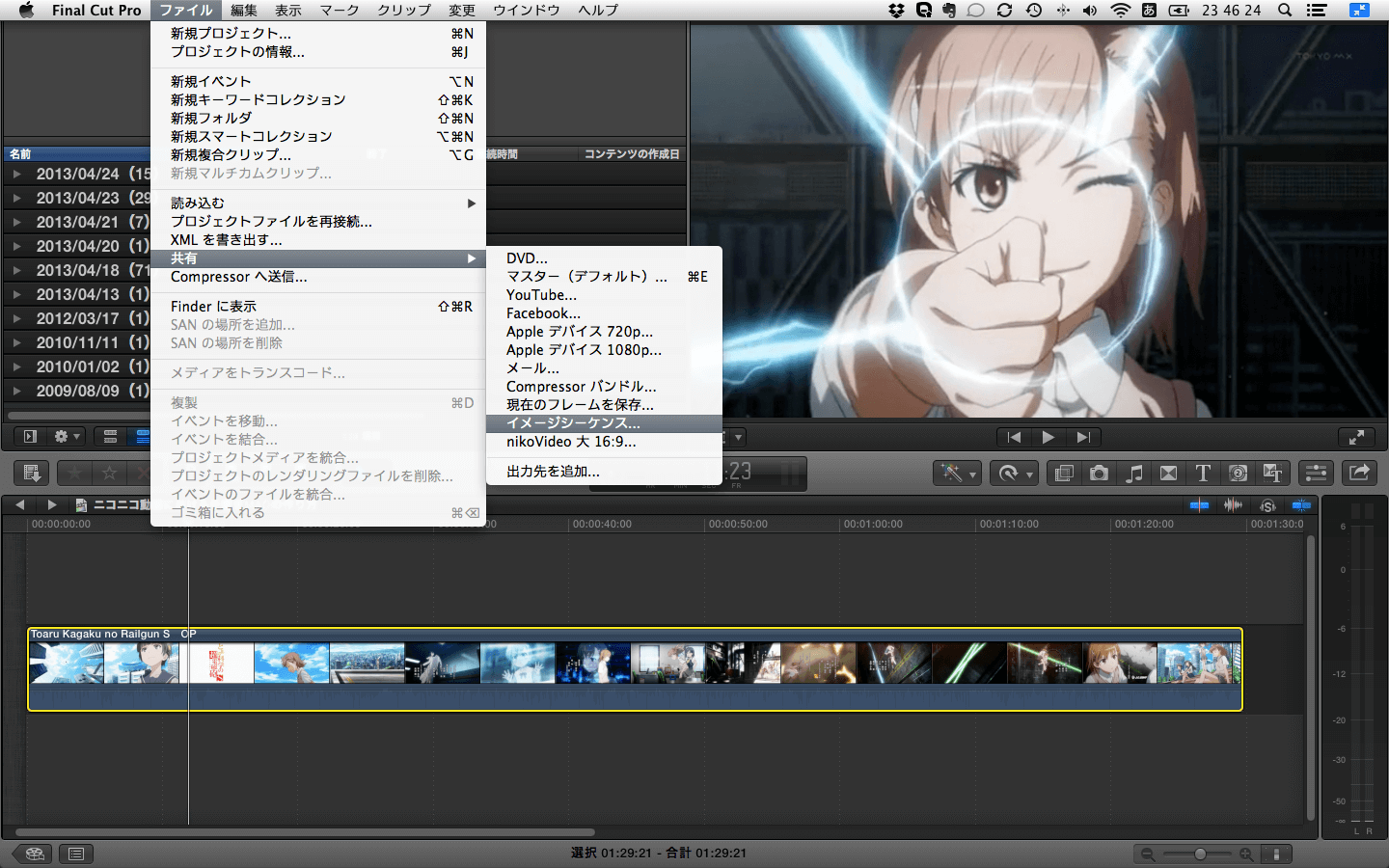Expand the 2013/04/24 event group
The width and height of the screenshot is (1389, 868).
point(16,174)
